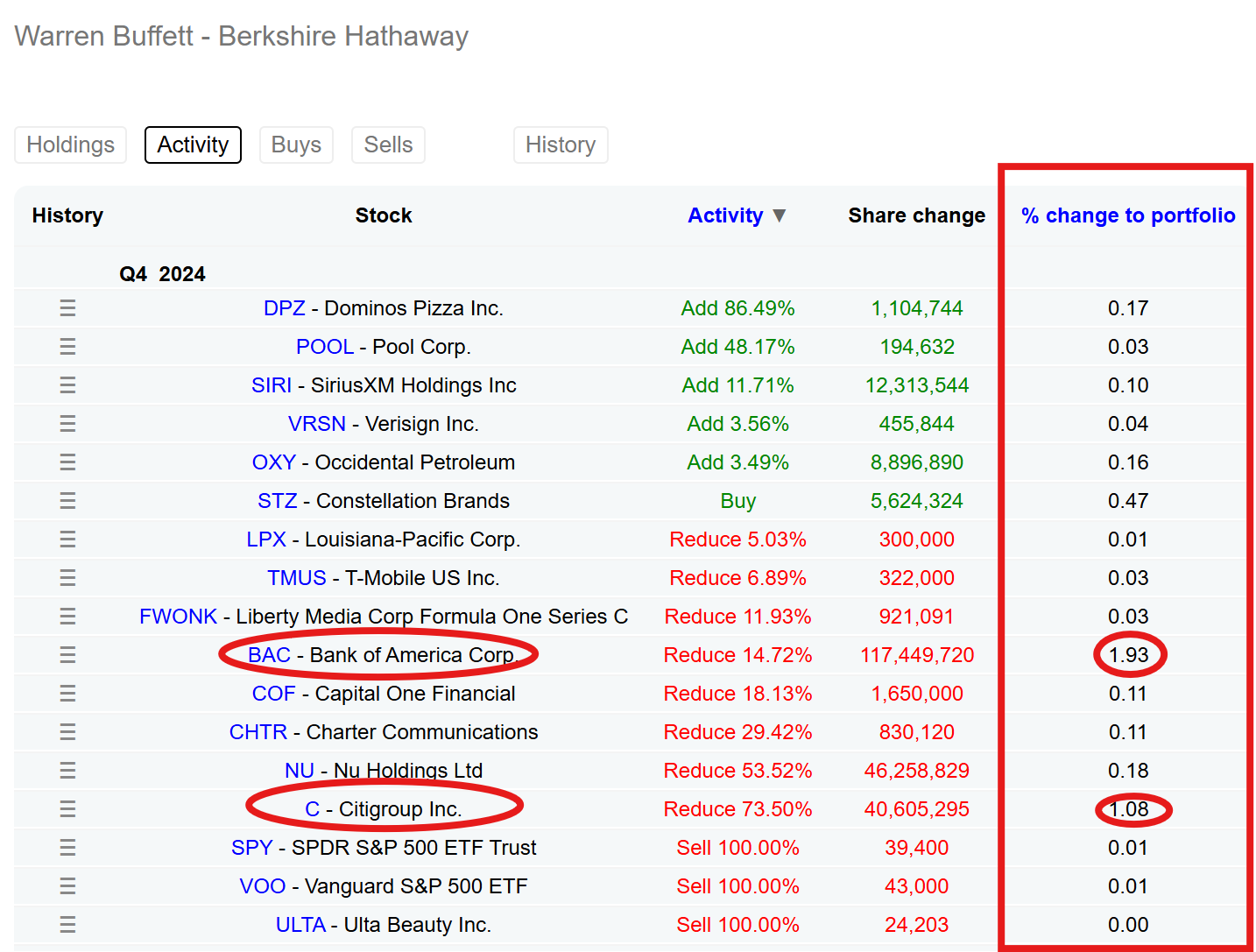Open ULTA ticker link

pyautogui.click(x=300, y=925)
